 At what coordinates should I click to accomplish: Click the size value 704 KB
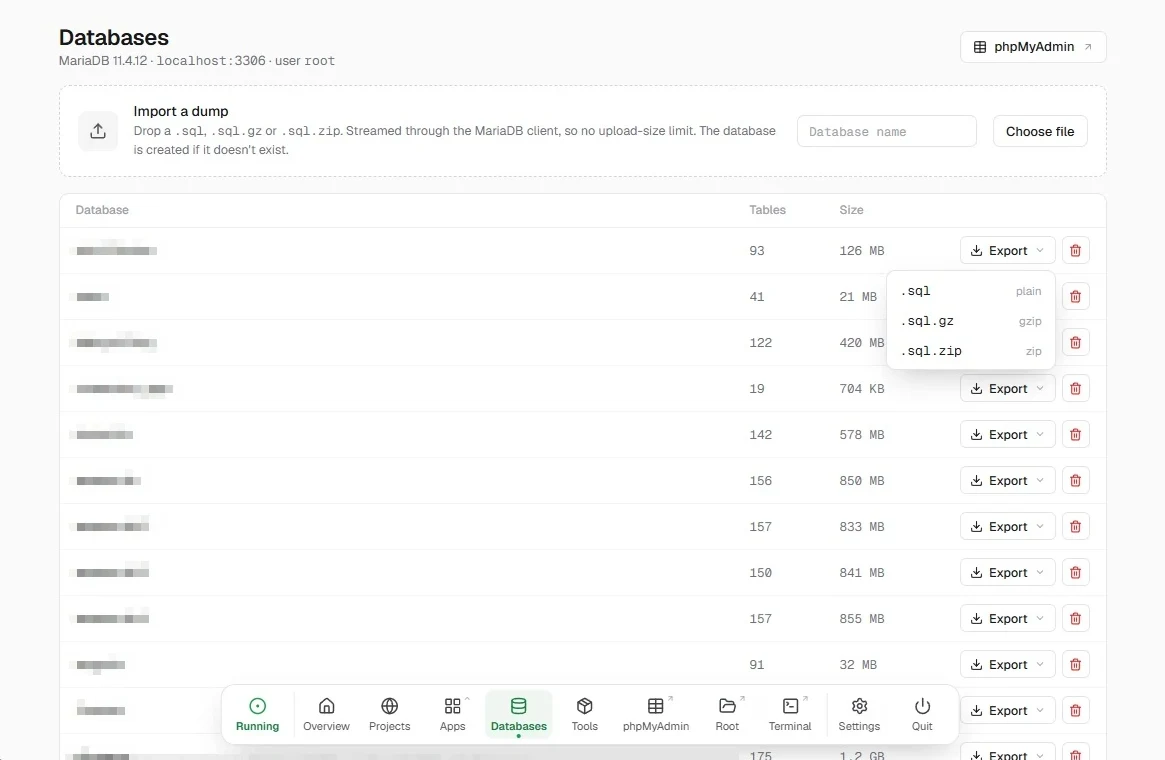[862, 389]
